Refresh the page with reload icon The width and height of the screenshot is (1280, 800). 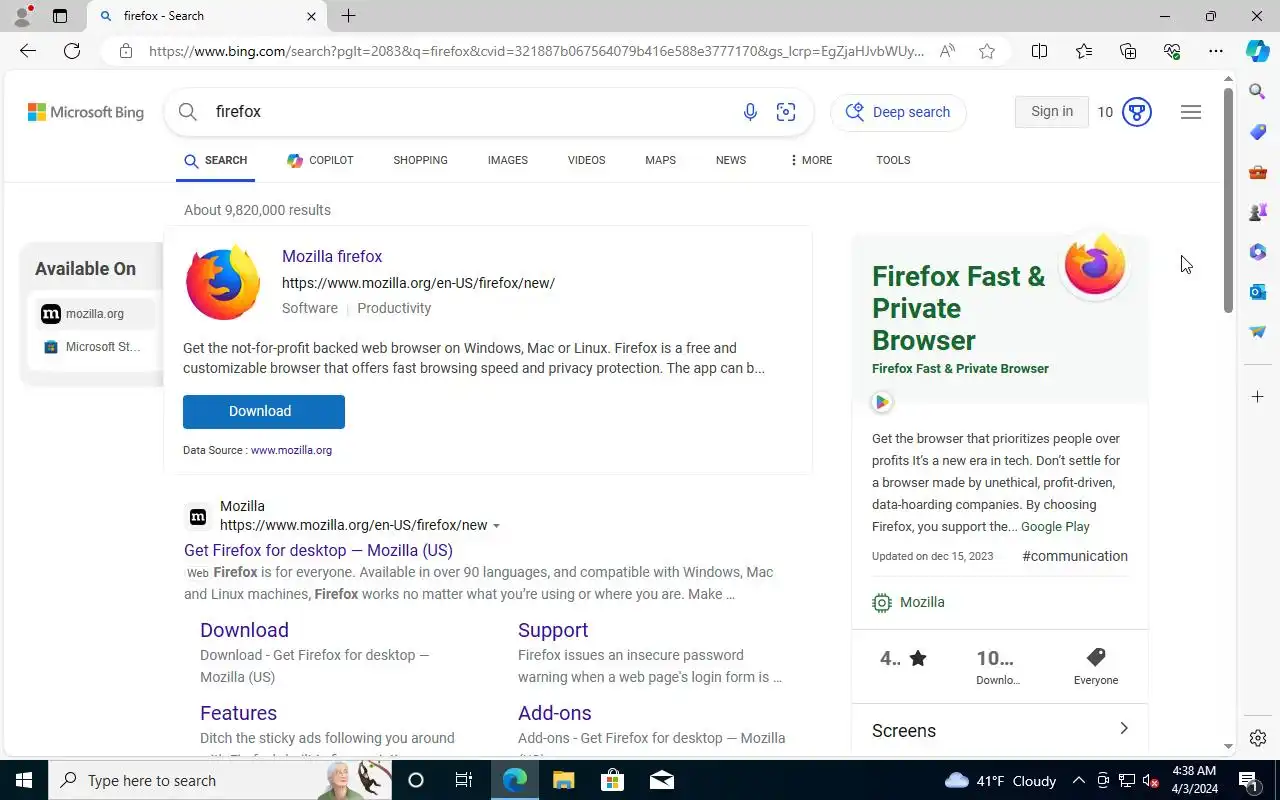(72, 51)
